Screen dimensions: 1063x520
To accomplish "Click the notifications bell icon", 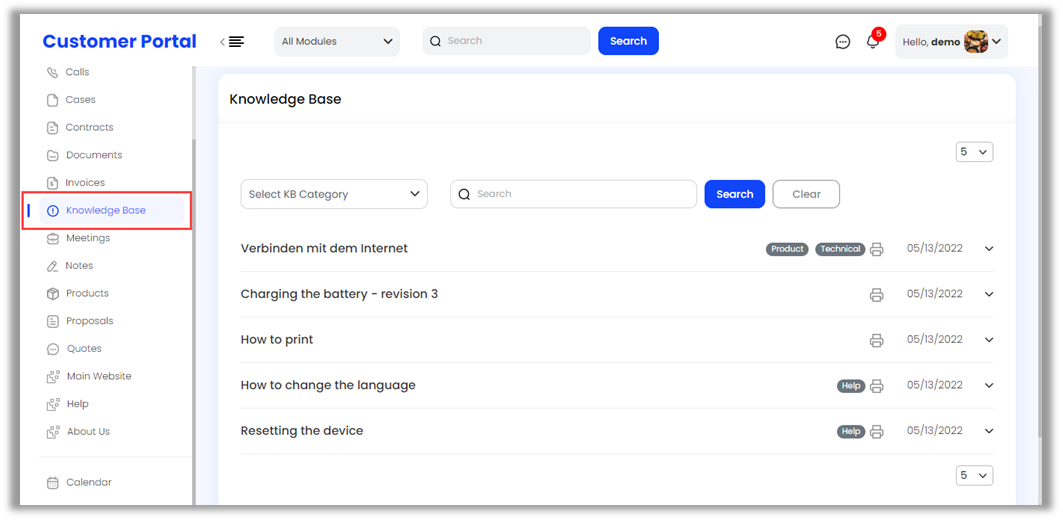I will [873, 42].
